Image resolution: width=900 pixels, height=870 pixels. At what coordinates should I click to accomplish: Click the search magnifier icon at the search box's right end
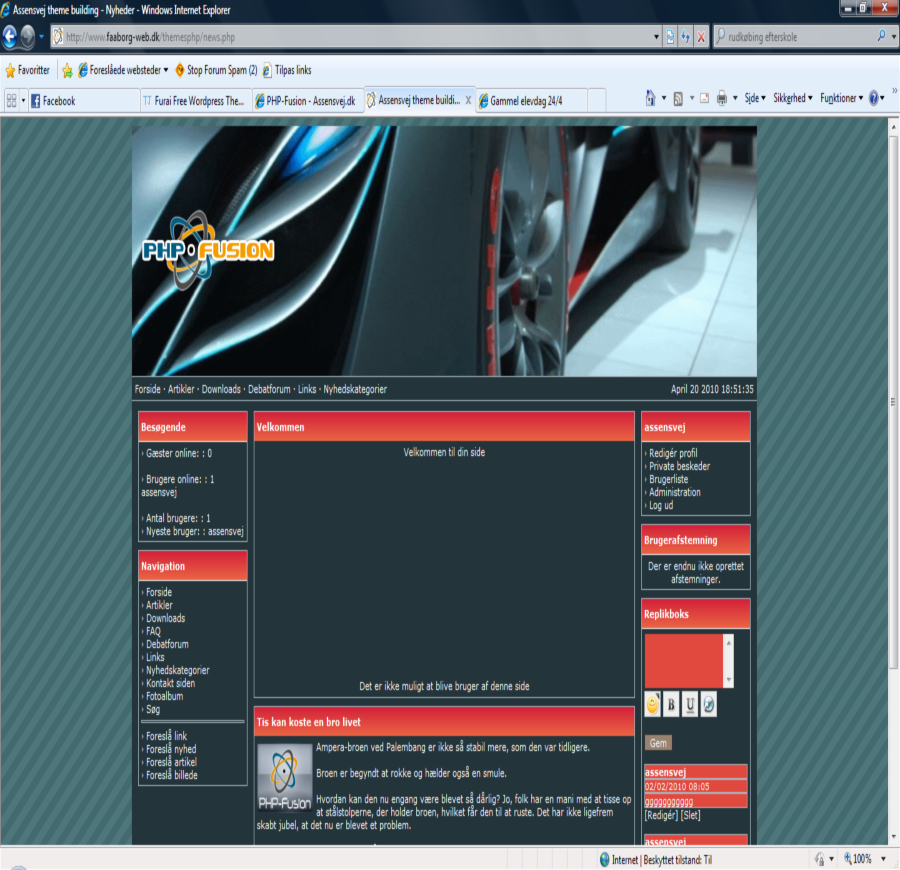pyautogui.click(x=881, y=36)
